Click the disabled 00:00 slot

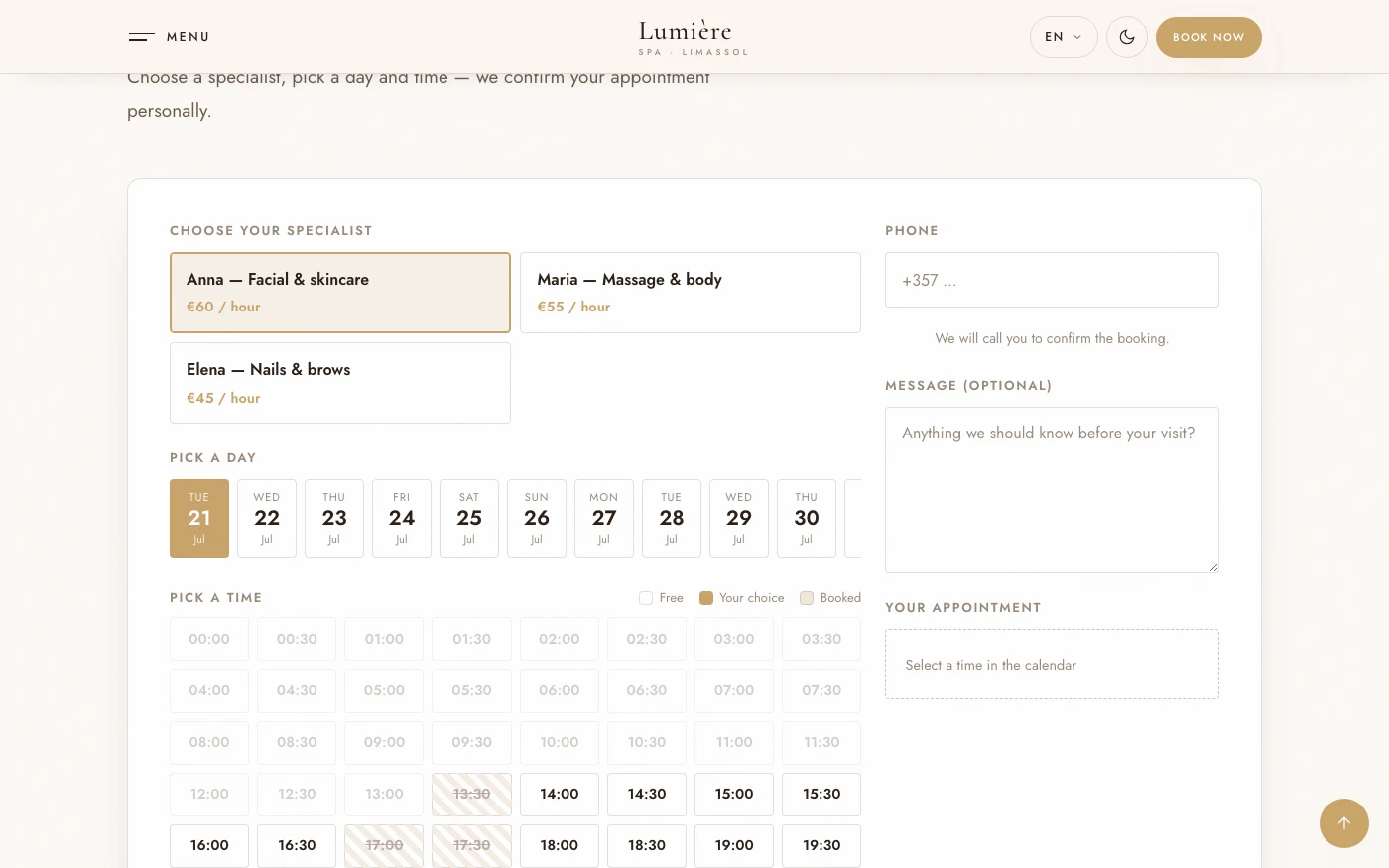(209, 639)
